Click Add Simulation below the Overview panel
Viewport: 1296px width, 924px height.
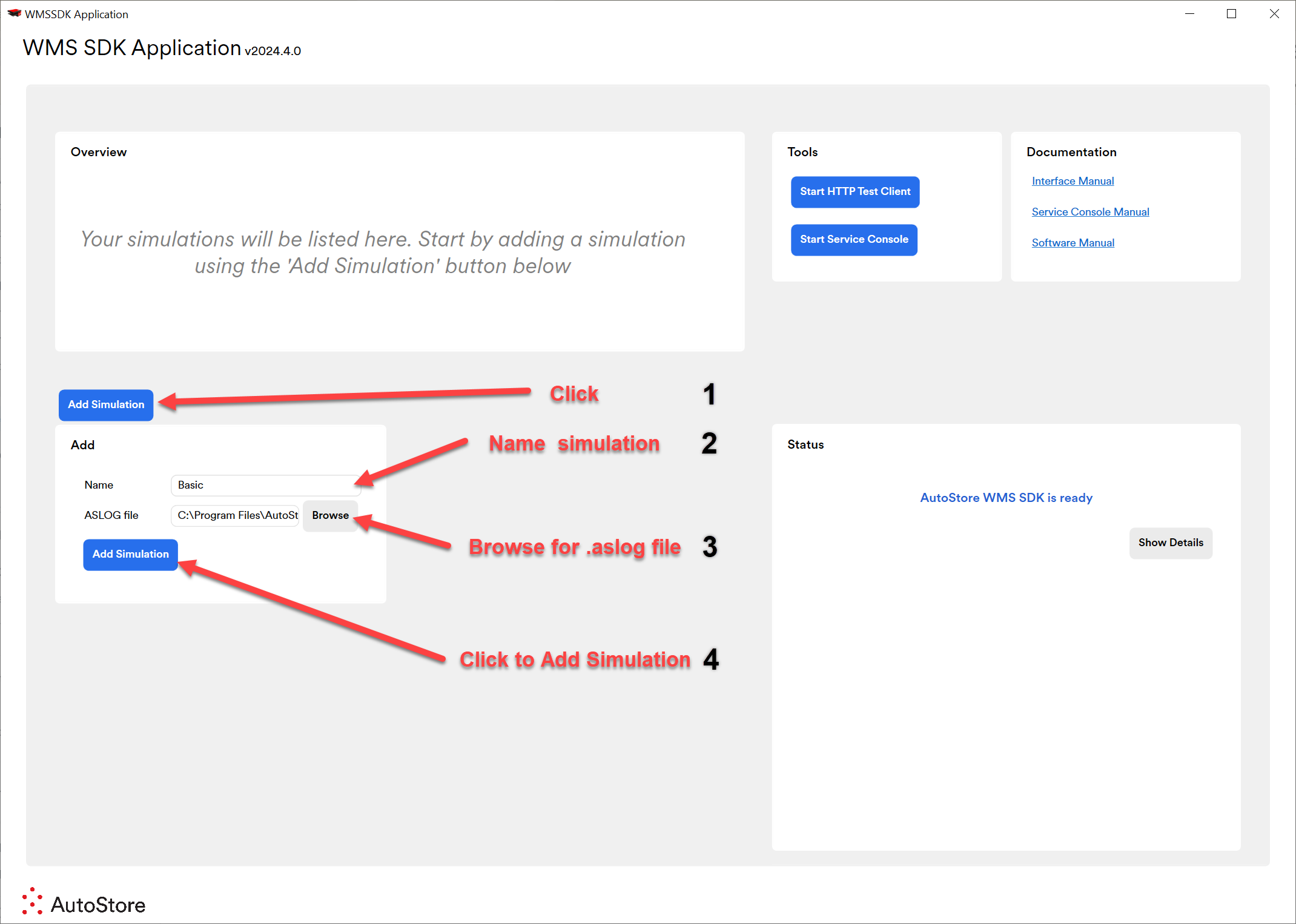[x=106, y=404]
